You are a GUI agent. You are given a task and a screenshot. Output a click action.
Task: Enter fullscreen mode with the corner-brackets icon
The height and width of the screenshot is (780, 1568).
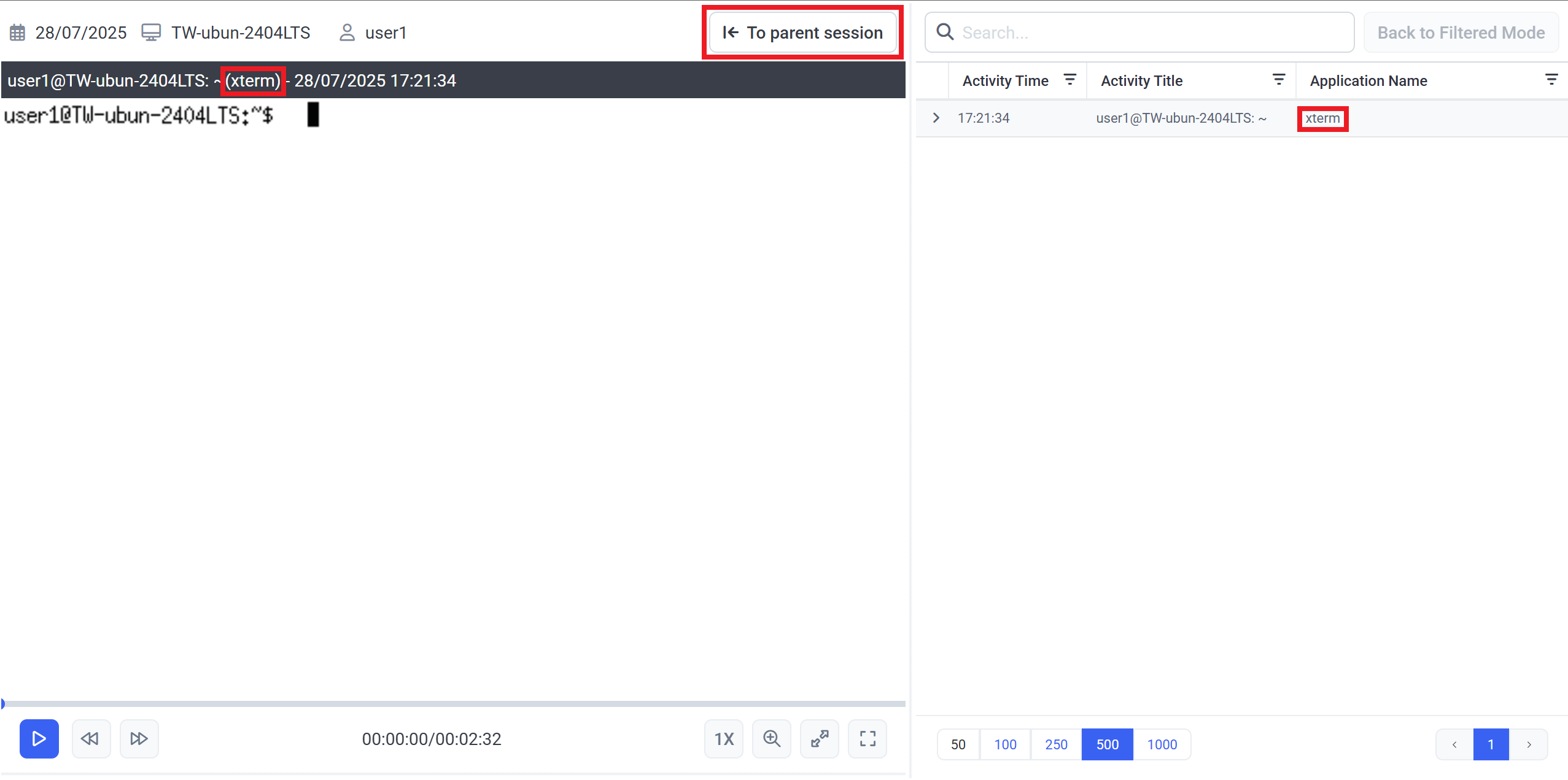pyautogui.click(x=867, y=739)
